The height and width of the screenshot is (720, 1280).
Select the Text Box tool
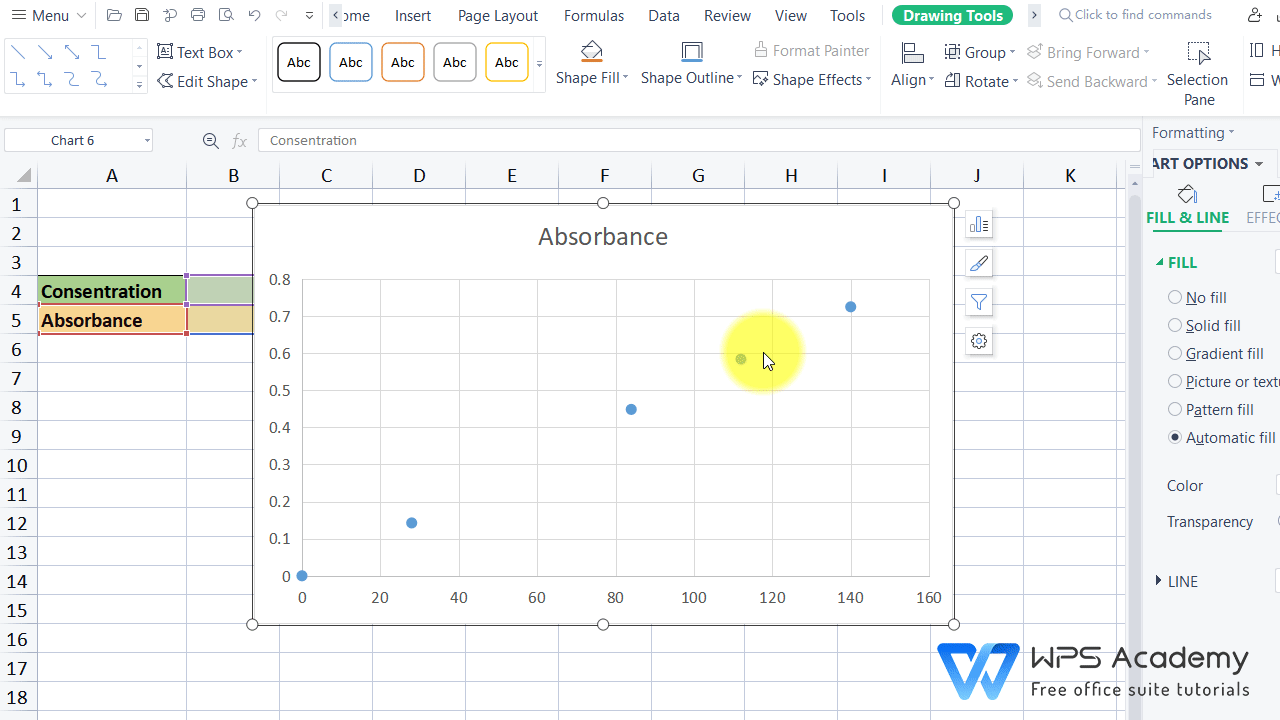pyautogui.click(x=200, y=52)
